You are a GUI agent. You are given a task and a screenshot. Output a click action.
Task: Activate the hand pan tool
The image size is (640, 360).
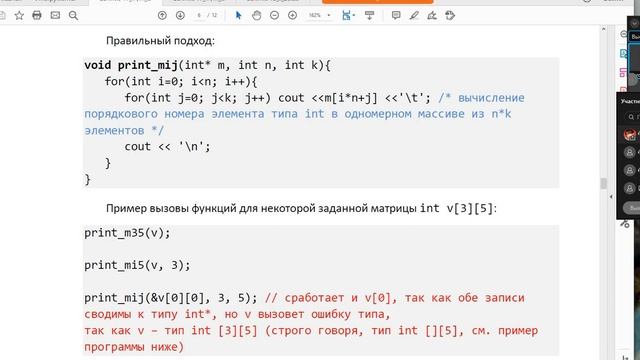coord(256,16)
